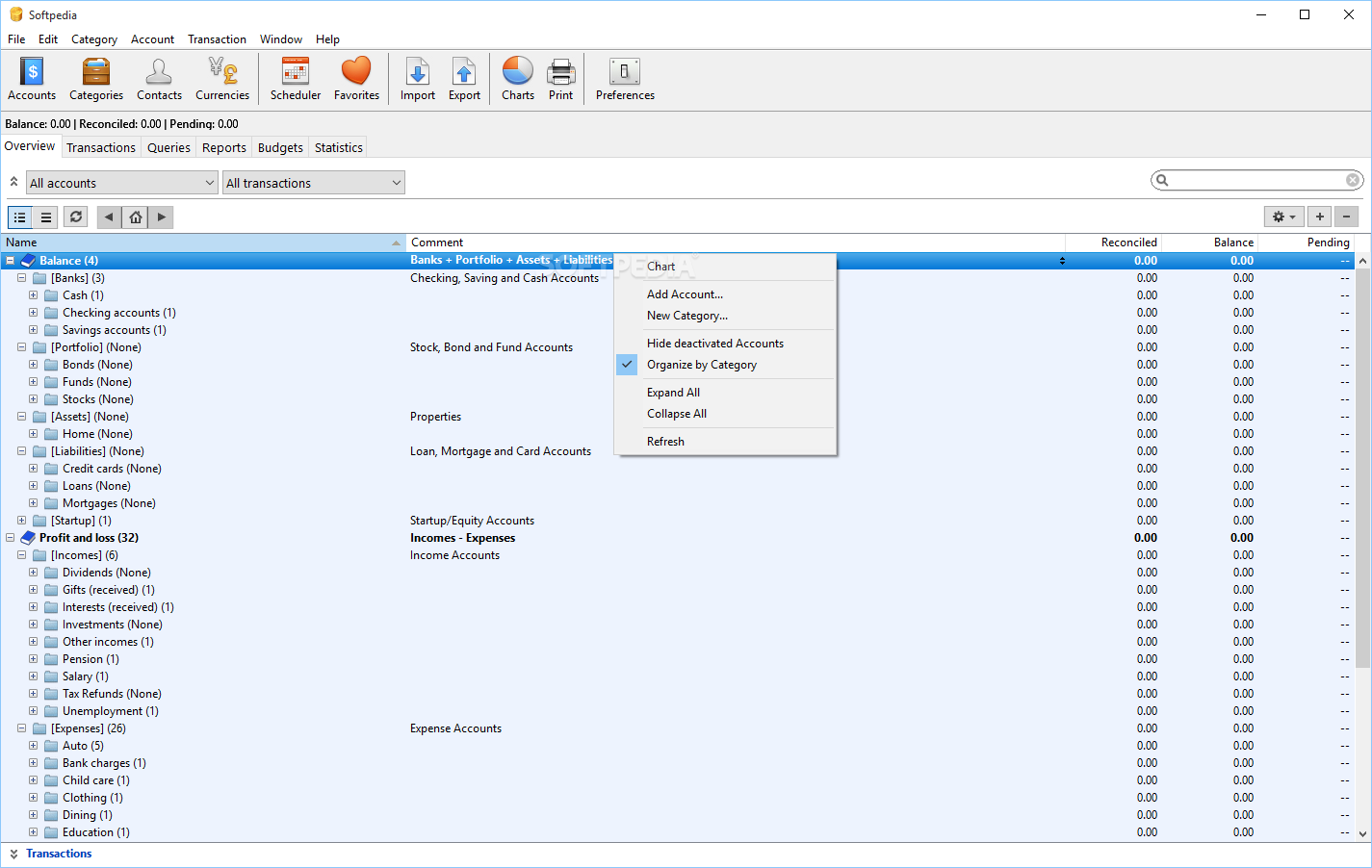Click the Comment column header

[x=736, y=243]
